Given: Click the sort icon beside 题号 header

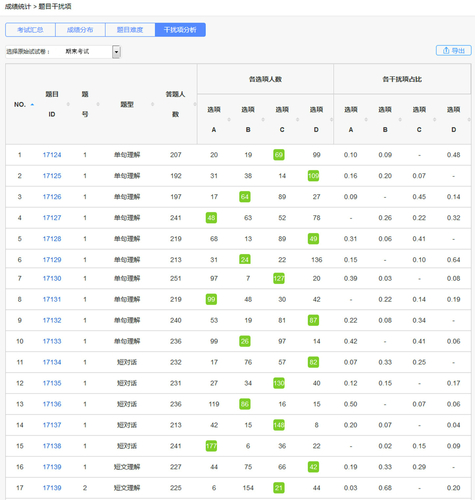Looking at the screenshot, I should point(98,104).
